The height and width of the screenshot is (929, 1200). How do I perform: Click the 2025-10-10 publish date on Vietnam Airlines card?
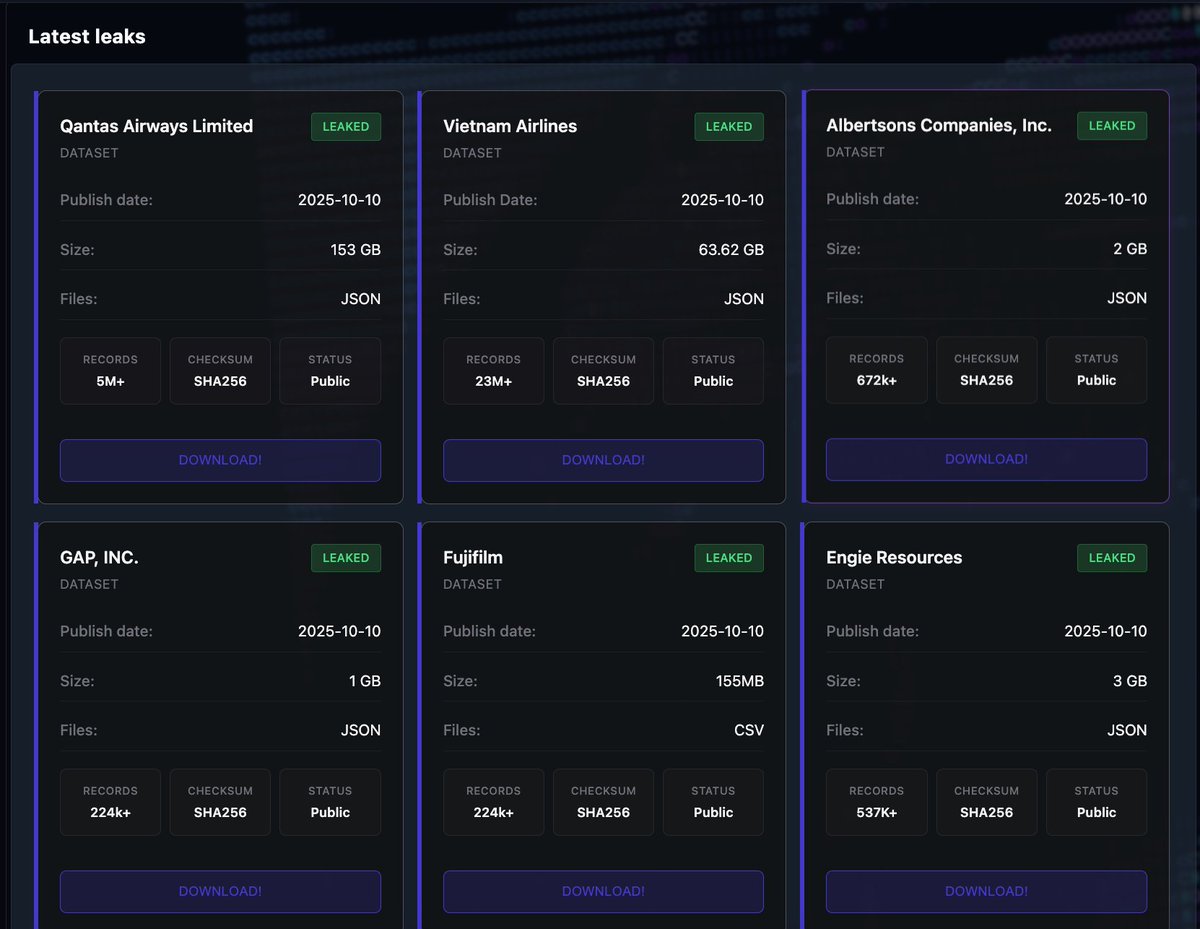722,200
